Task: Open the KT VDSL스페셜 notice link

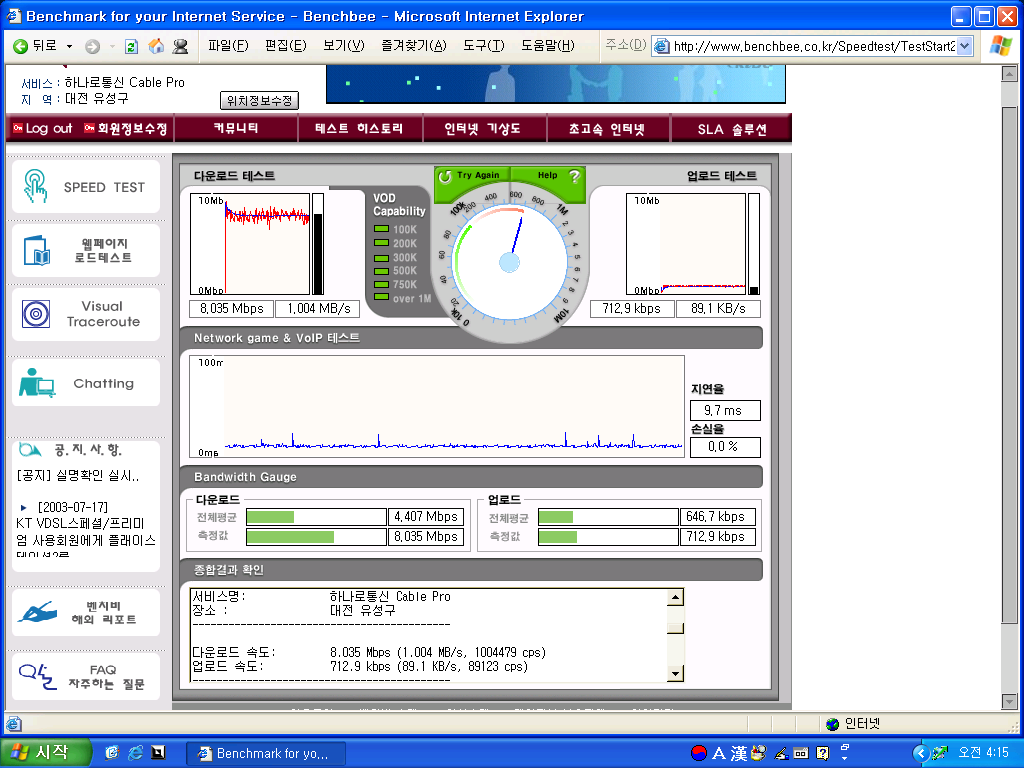Action: 86,532
